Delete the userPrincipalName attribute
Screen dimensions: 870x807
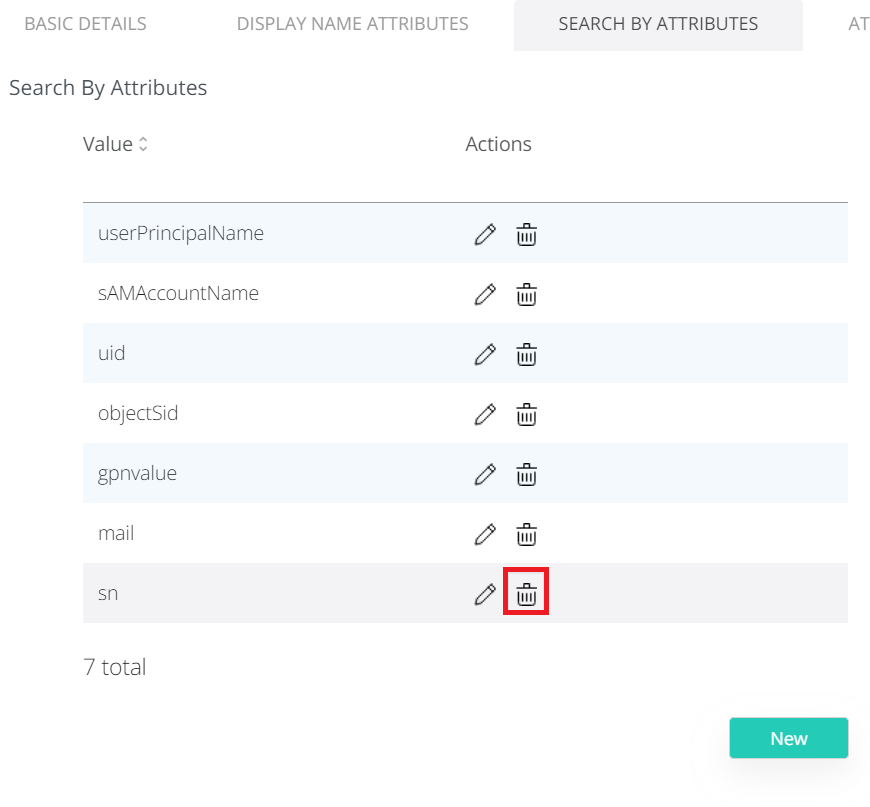tap(526, 235)
